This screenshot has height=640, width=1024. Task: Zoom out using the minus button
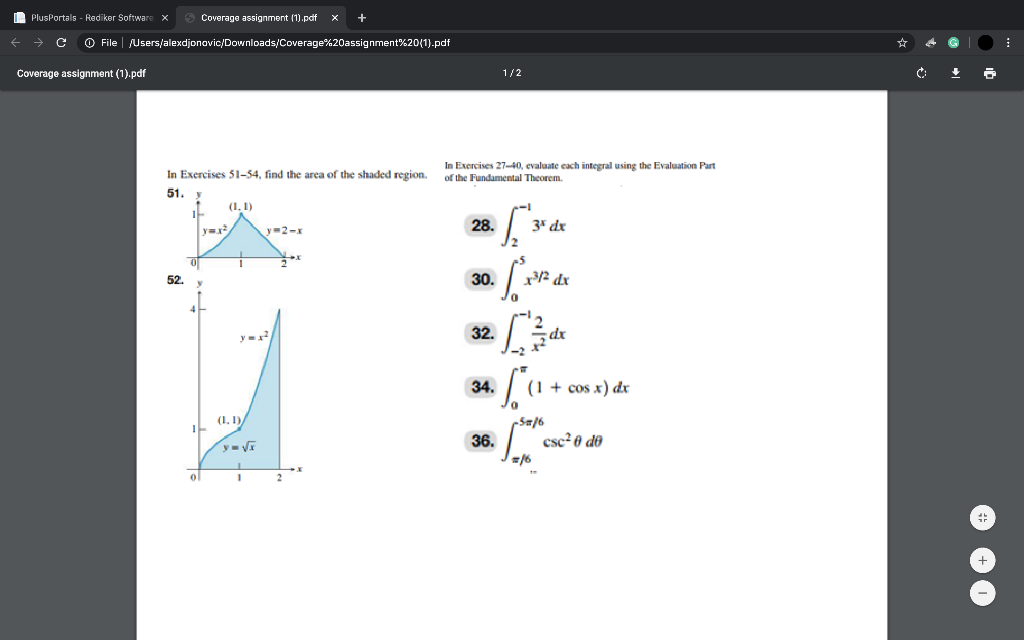click(982, 593)
